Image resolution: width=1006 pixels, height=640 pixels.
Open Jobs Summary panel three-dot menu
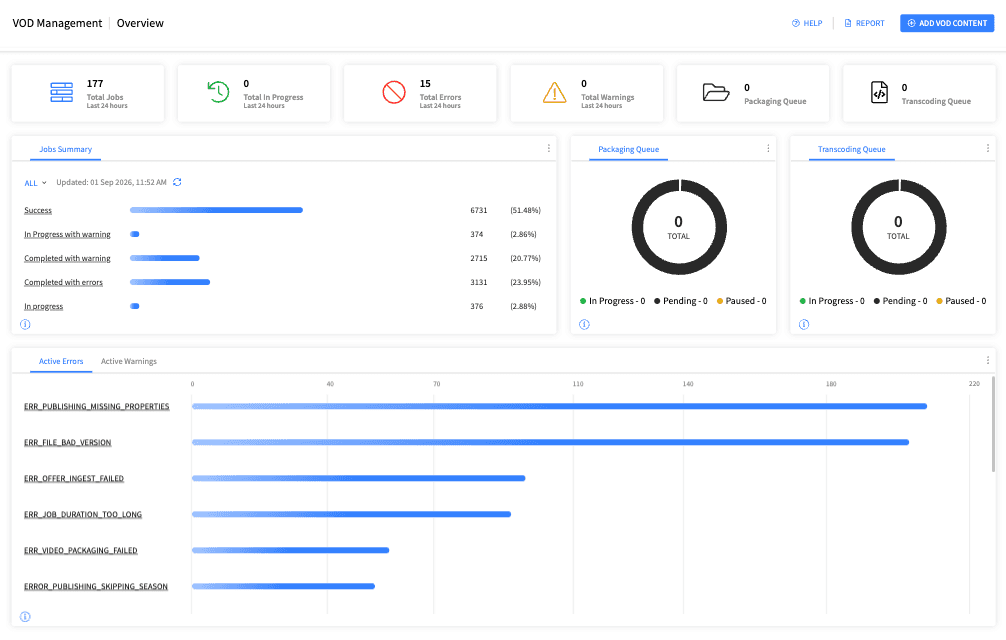coord(549,148)
